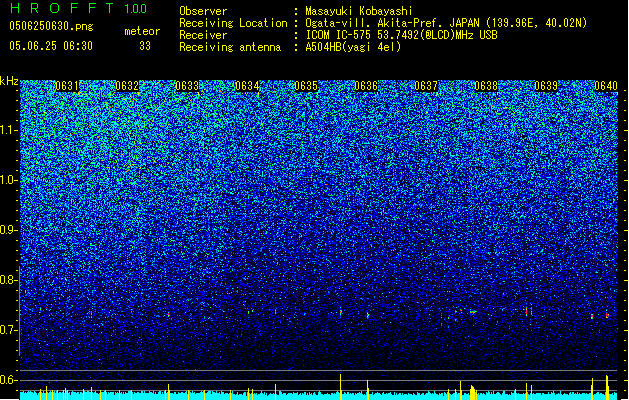Click the Receiving antenna label
Viewport: 629px width, 400px height.
[x=230, y=47]
